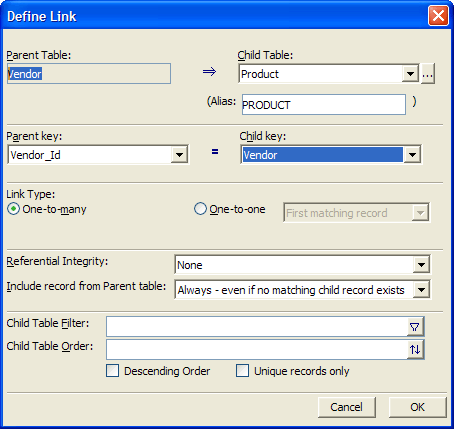Click the Always - even if no matching text
Screen dimensions: 454x429
291,290
